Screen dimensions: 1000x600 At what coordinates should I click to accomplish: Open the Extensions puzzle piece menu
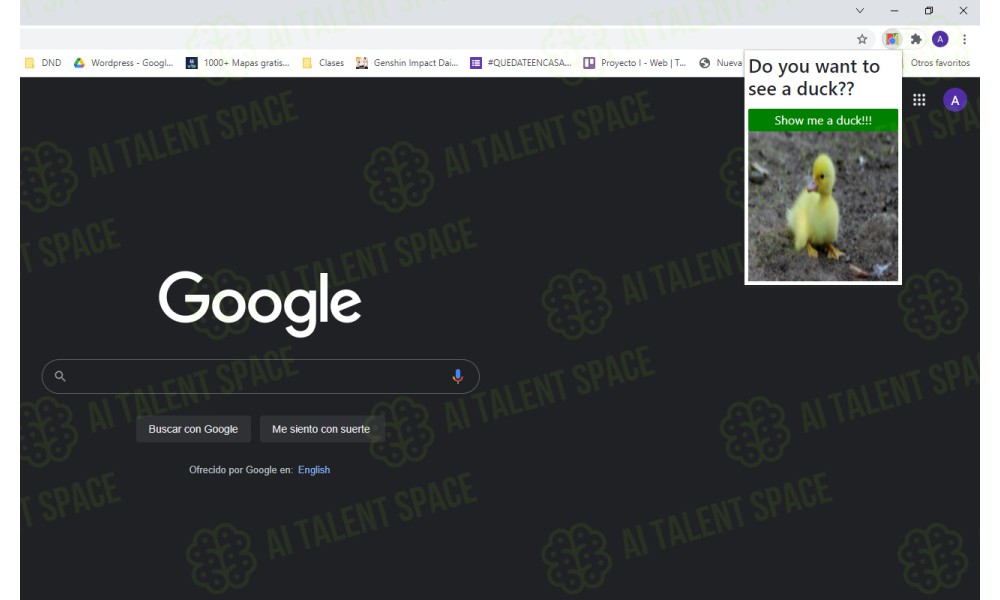(x=916, y=40)
